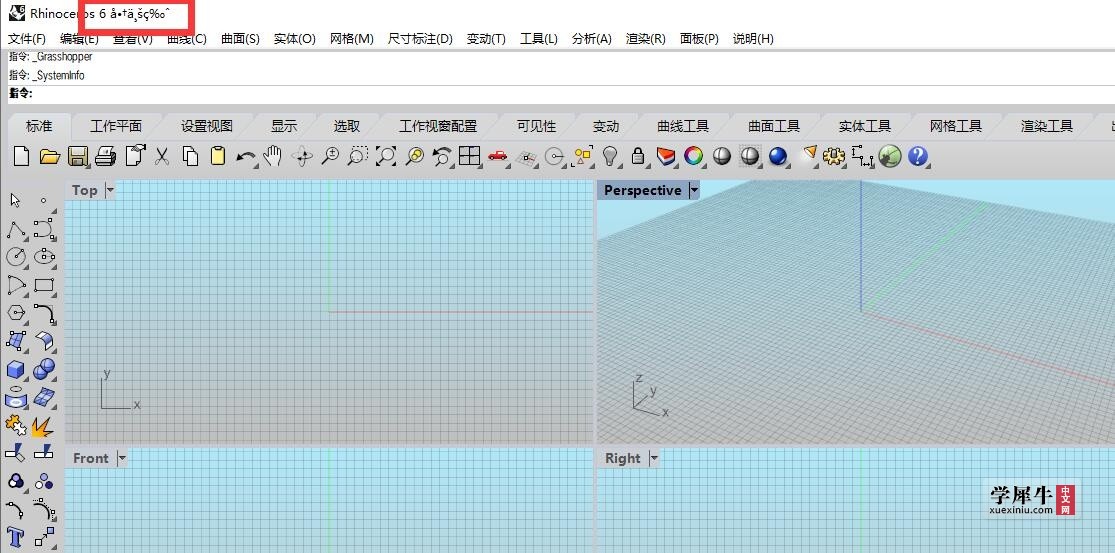Switch to the 选取 toolbar tab
Viewport: 1115px width, 553px height.
coord(347,126)
